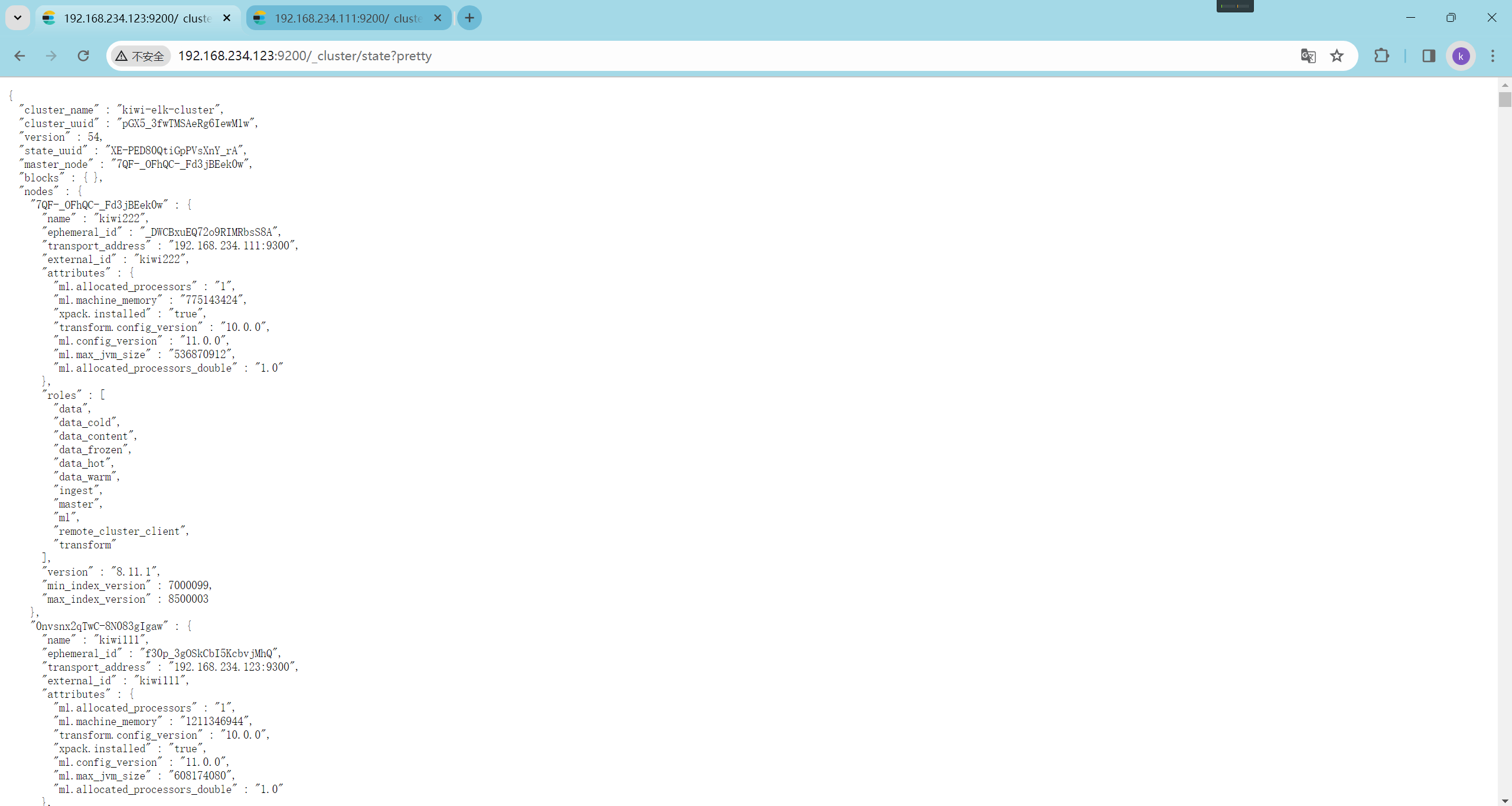This screenshot has height=806, width=1512.
Task: Open Chrome three-dot menu
Action: [1493, 56]
